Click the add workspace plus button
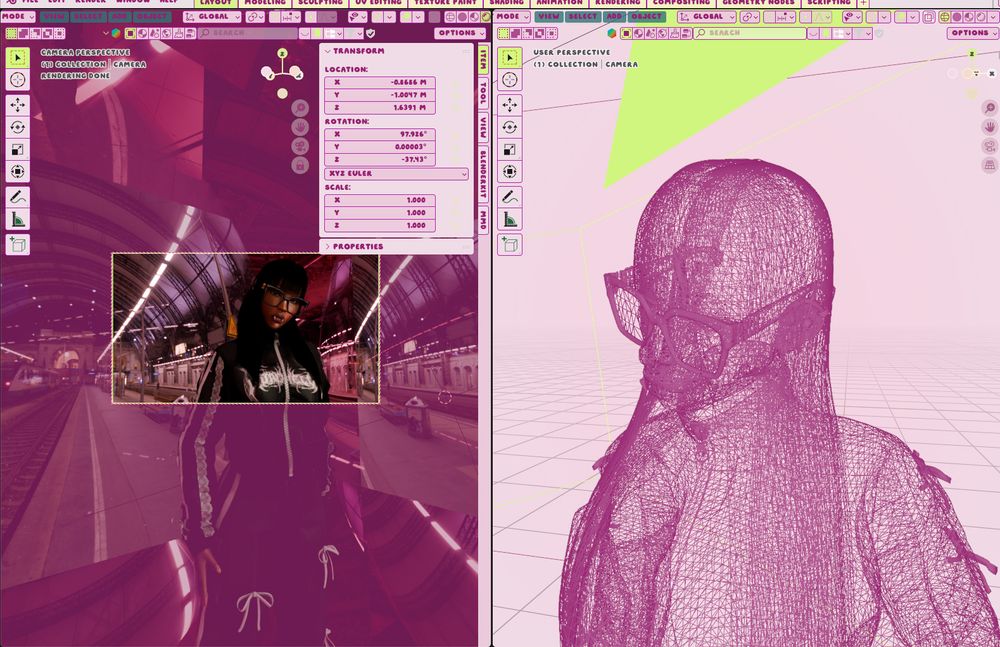This screenshot has width=1000, height=647. pyautogui.click(x=863, y=3)
